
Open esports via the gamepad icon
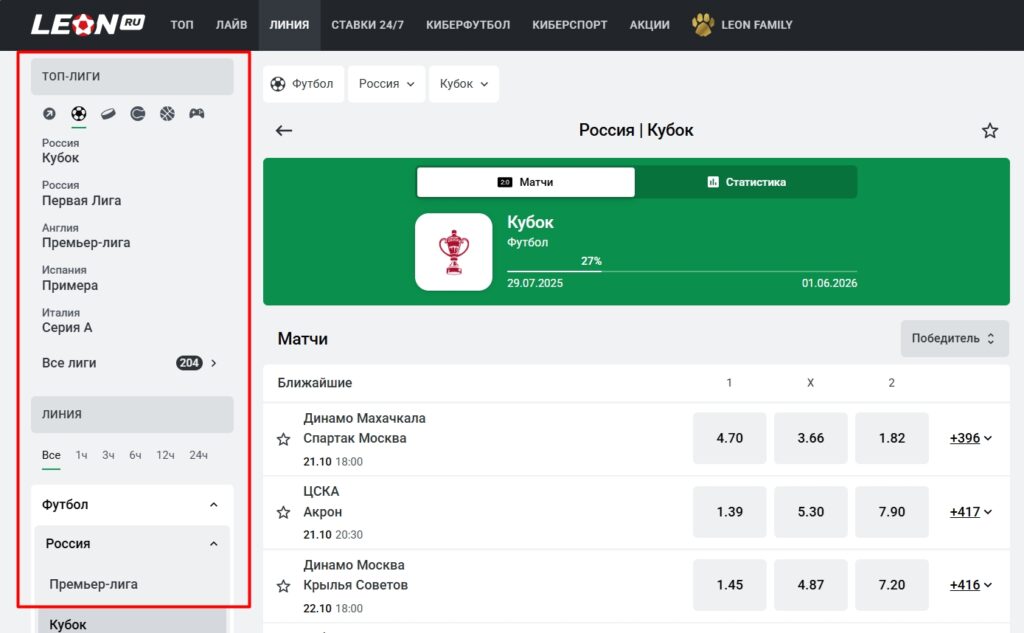pos(196,114)
